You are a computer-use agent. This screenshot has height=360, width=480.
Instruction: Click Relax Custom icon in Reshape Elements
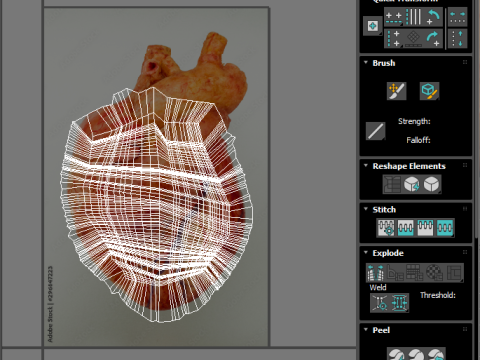pyautogui.click(x=431, y=184)
